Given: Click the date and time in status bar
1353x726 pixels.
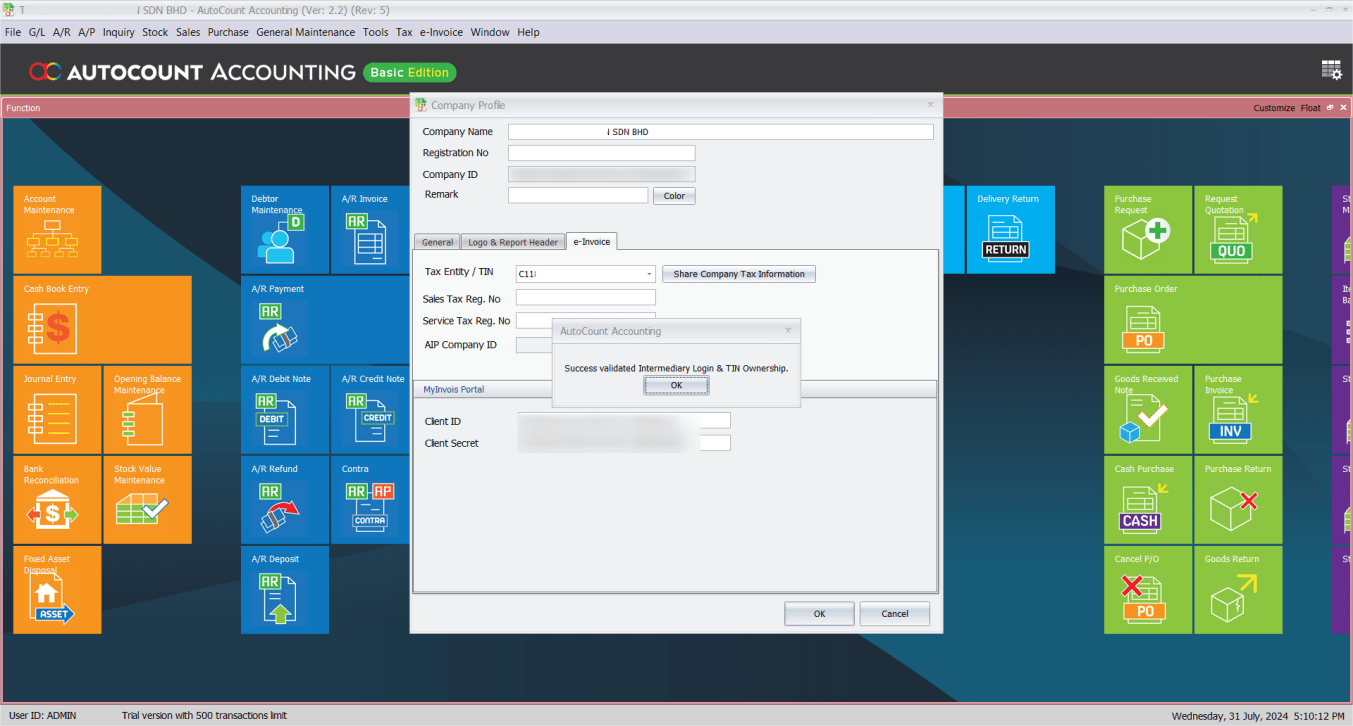Looking at the screenshot, I should pos(1257,716).
